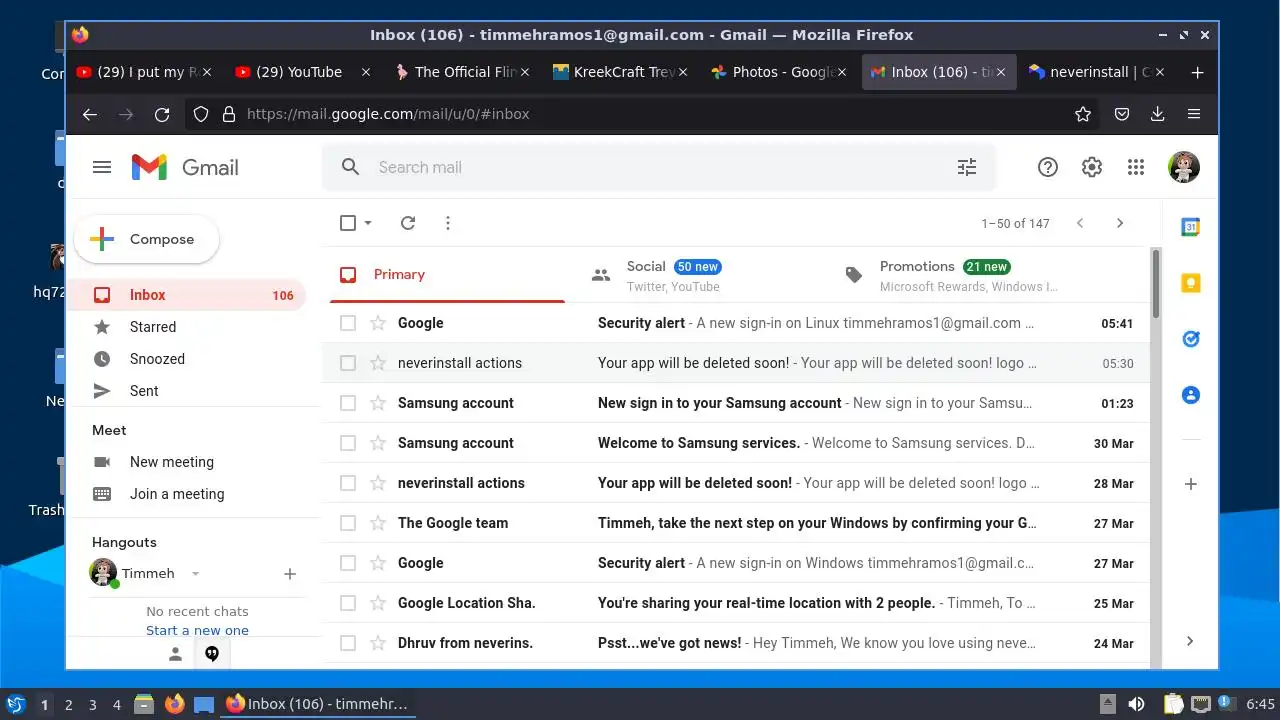The width and height of the screenshot is (1280, 720).
Task: Open Google account profile avatar
Action: pyautogui.click(x=1184, y=167)
